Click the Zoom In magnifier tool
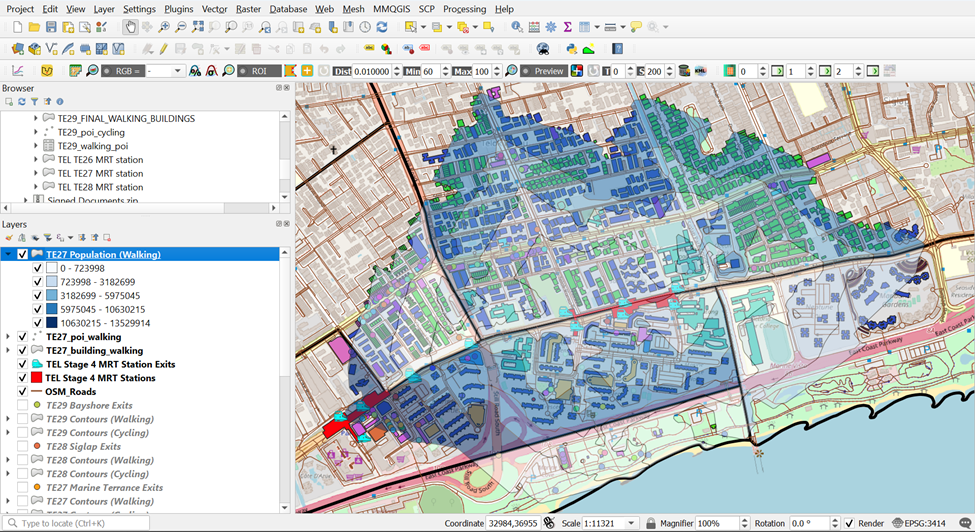The width and height of the screenshot is (975, 532). pyautogui.click(x=164, y=27)
